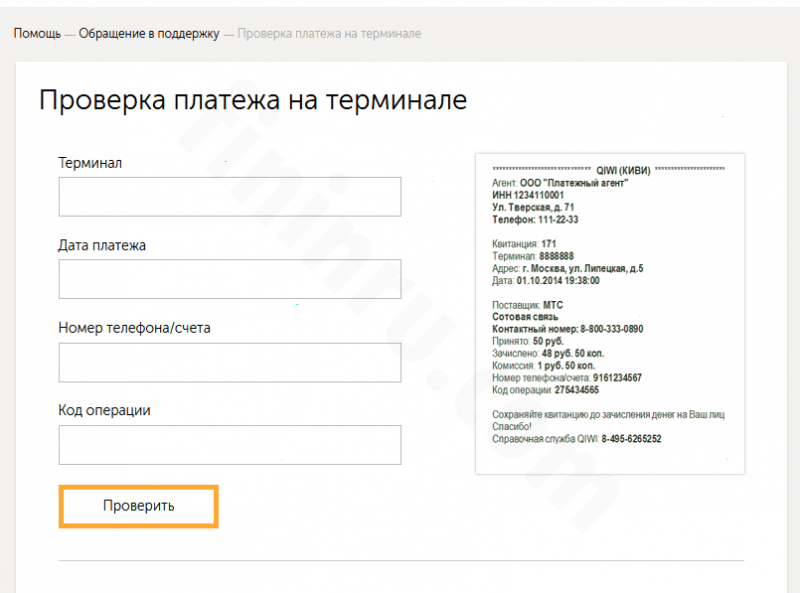
Task: Click phone number 9161234567 on the receipt
Action: coord(617,378)
